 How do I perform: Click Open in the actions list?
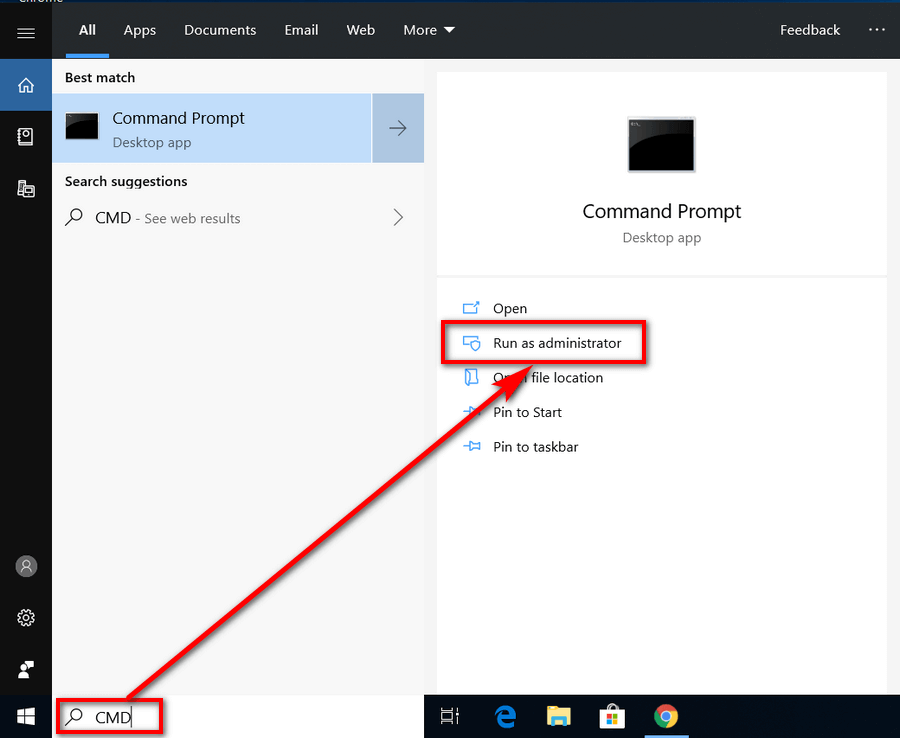[x=495, y=308]
